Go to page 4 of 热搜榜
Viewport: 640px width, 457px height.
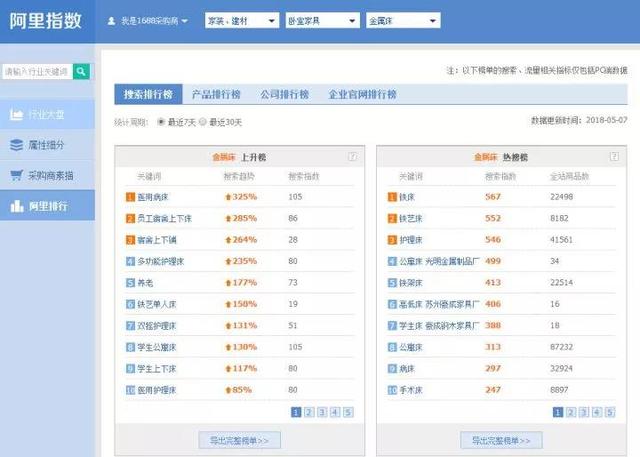[x=597, y=412]
